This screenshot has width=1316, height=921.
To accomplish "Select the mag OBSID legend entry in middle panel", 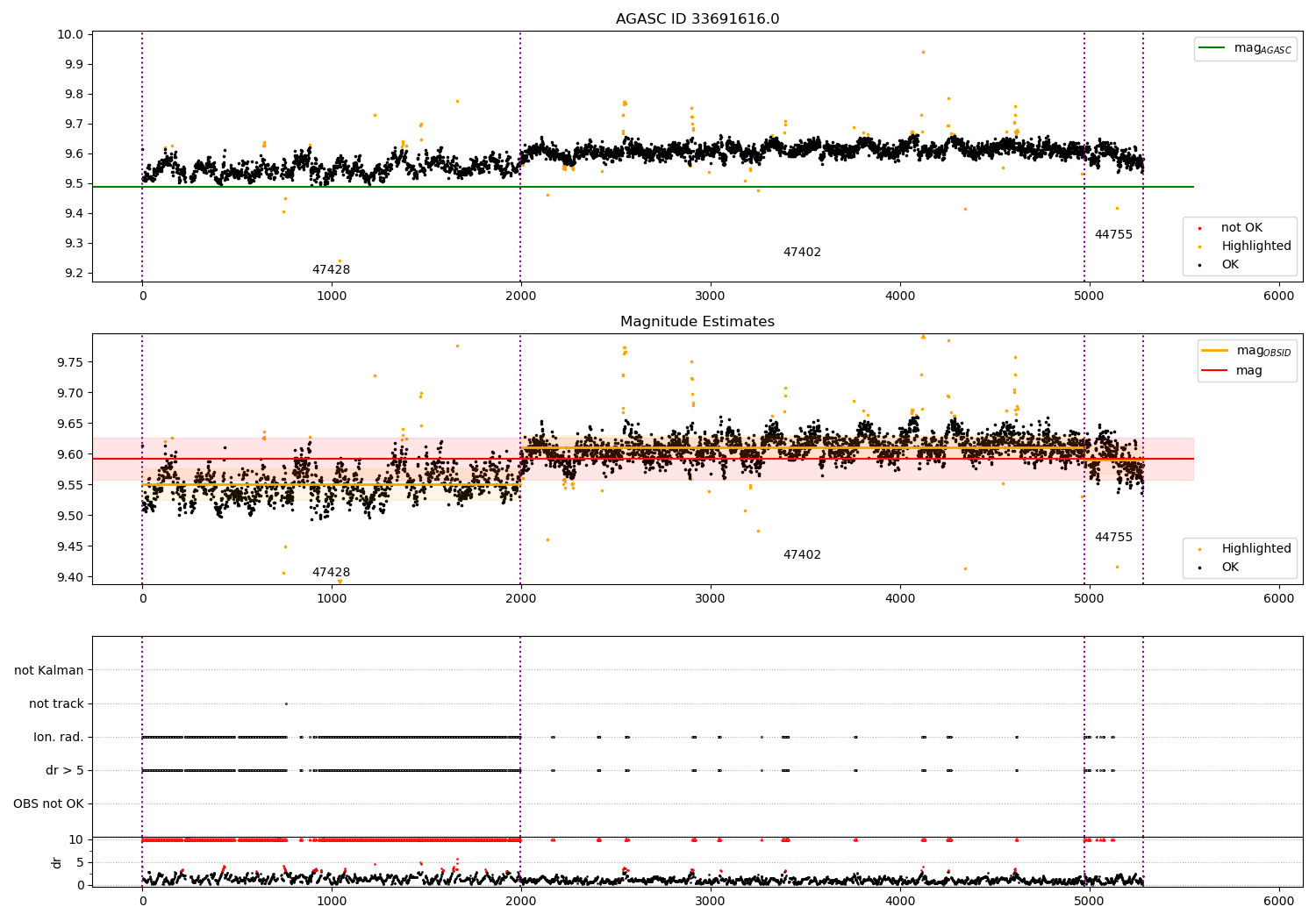I will [1248, 351].
